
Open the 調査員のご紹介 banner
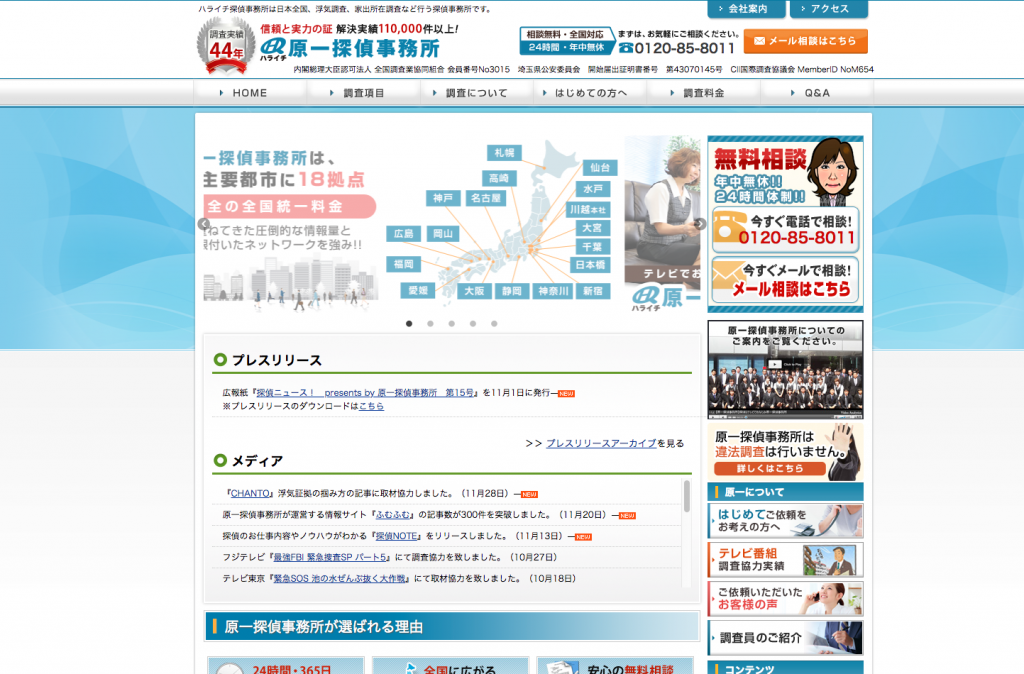[785, 638]
